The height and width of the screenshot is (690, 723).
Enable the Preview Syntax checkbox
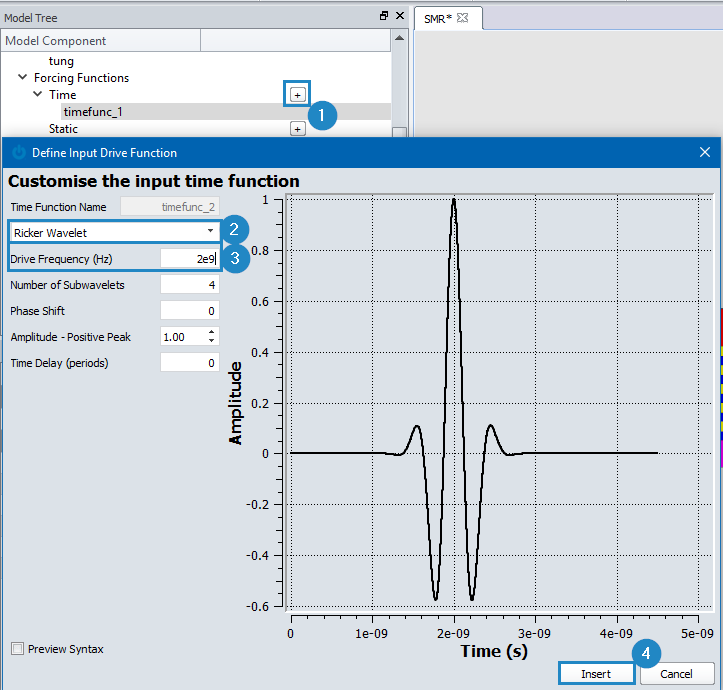pos(18,648)
